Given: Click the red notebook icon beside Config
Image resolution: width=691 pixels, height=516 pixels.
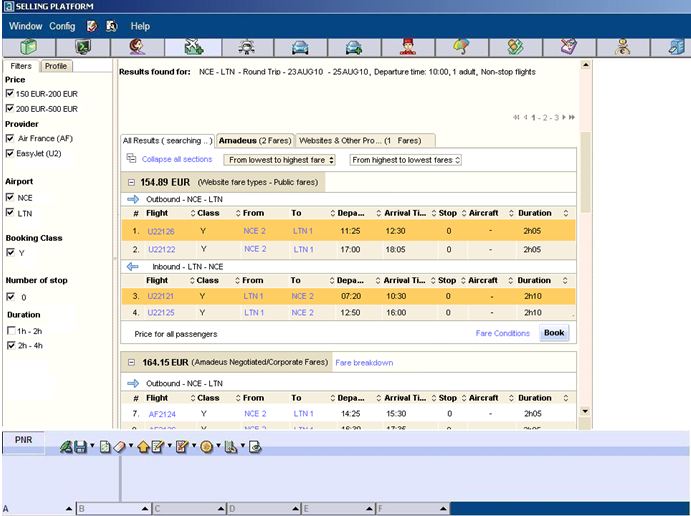Looking at the screenshot, I should (92, 26).
